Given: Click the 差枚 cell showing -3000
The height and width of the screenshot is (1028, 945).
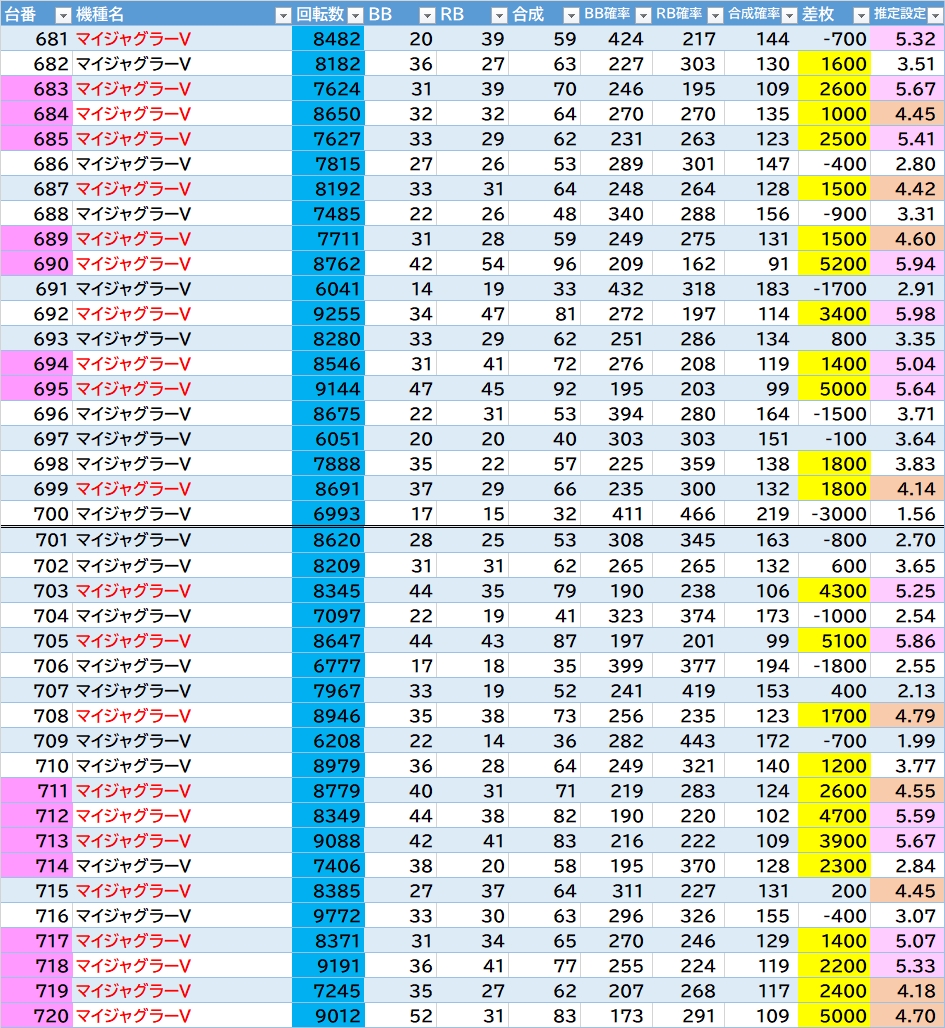Looking at the screenshot, I should tap(835, 514).
